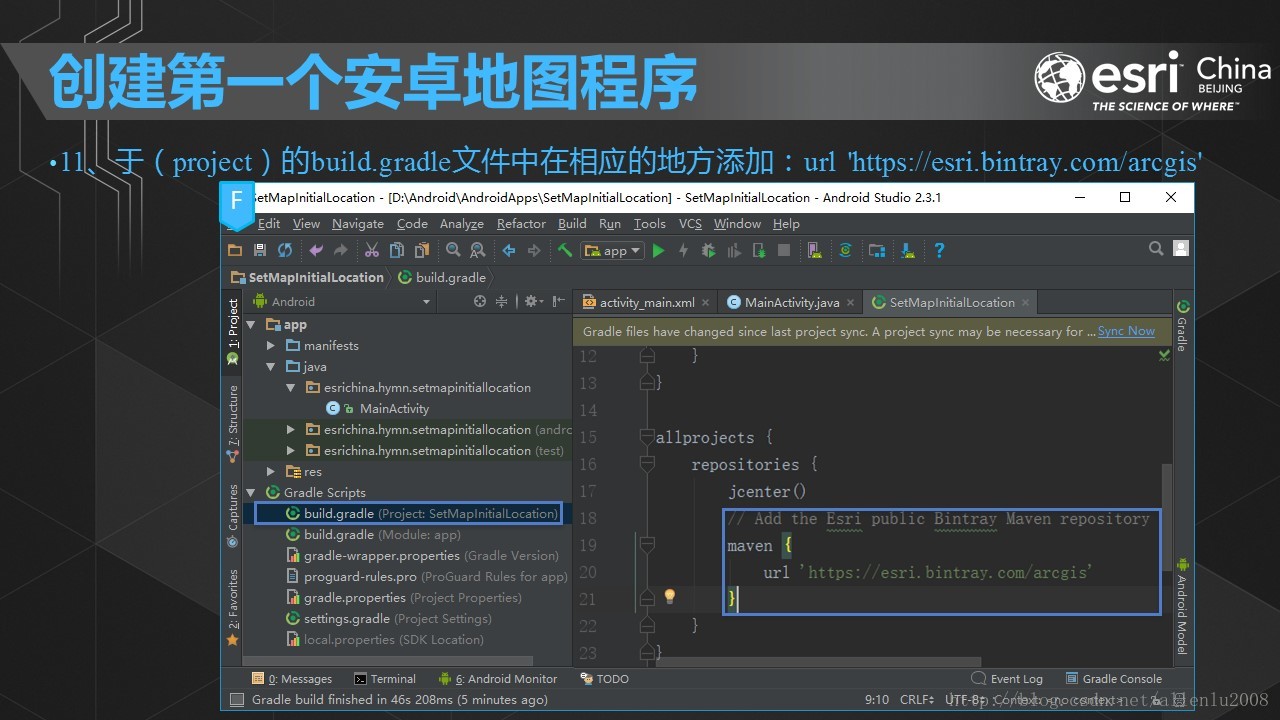Collapse the Gradle Scripts node
The width and height of the screenshot is (1280, 720).
tap(251, 492)
